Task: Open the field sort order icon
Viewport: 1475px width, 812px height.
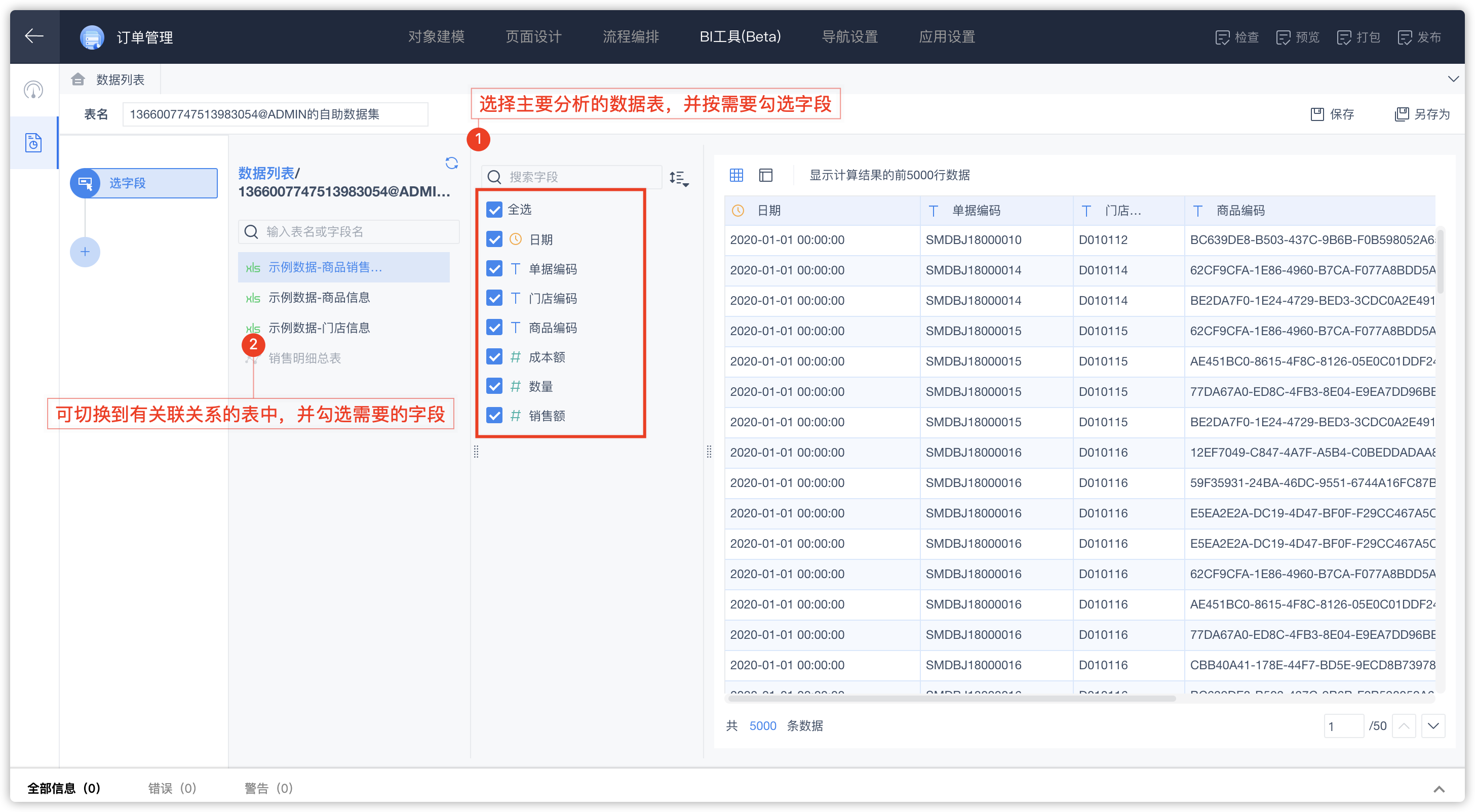Action: (x=679, y=179)
